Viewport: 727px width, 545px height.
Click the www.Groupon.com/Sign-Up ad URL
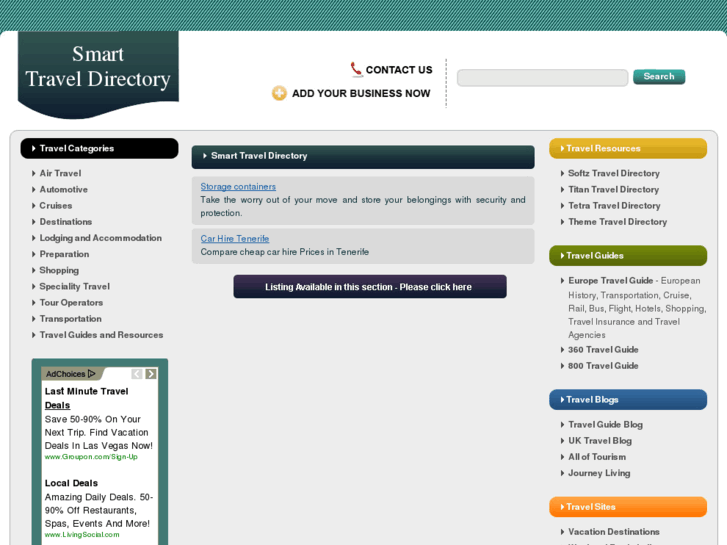[91, 457]
